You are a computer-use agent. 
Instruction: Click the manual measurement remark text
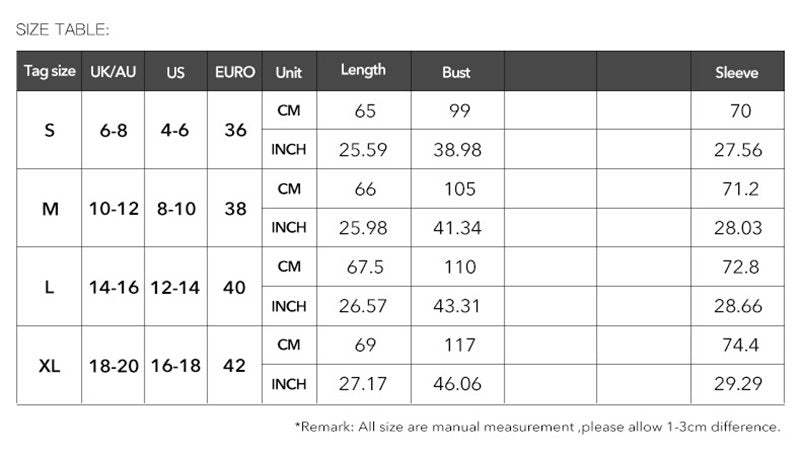tap(538, 427)
